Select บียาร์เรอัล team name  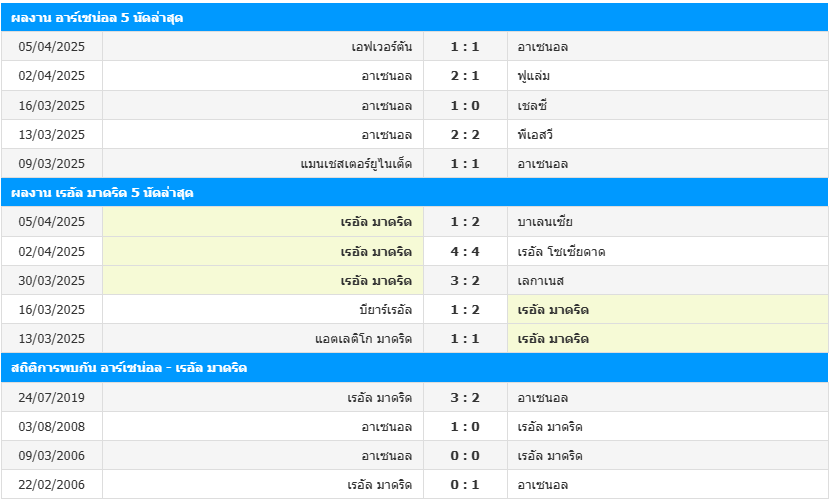click(x=385, y=310)
